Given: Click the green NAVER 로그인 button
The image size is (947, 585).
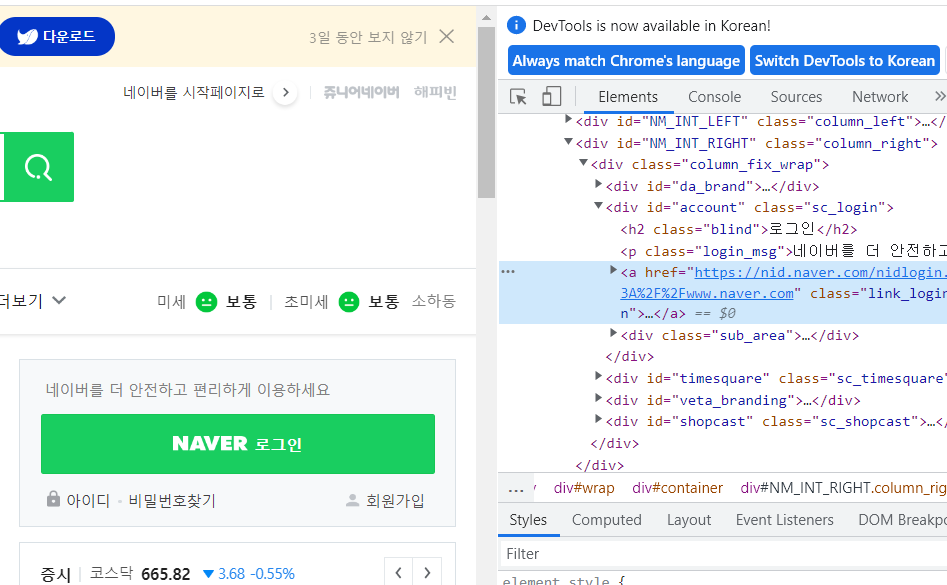Looking at the screenshot, I should click(238, 444).
